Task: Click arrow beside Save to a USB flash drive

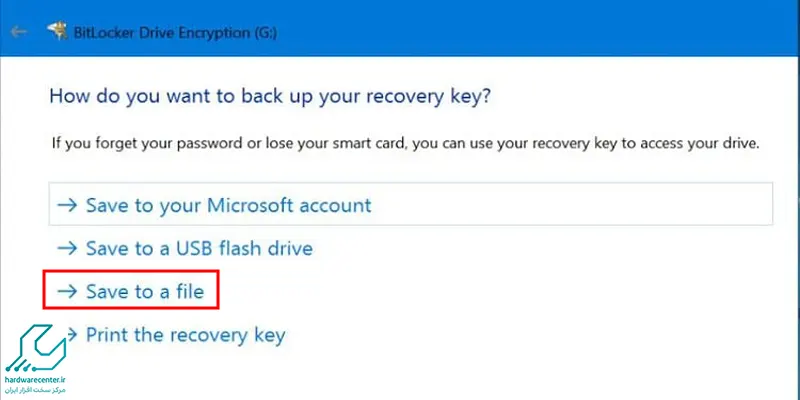Action: (67, 248)
